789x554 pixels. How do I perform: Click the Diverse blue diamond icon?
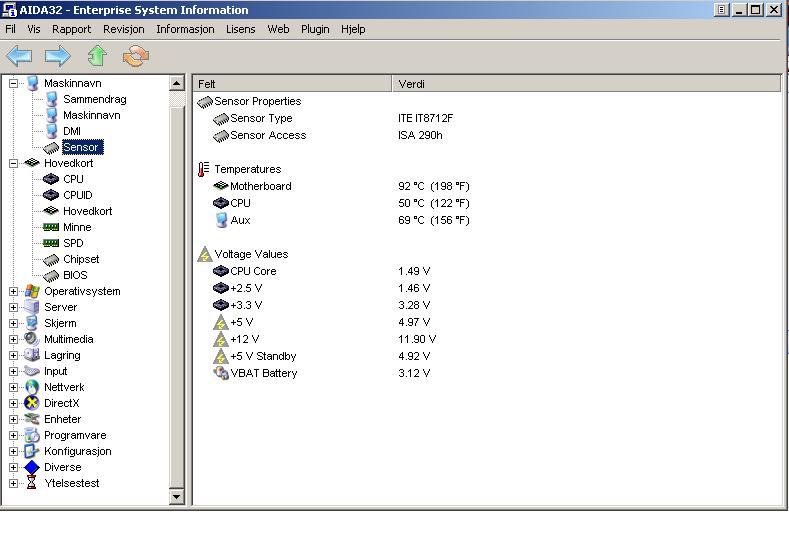pos(32,467)
